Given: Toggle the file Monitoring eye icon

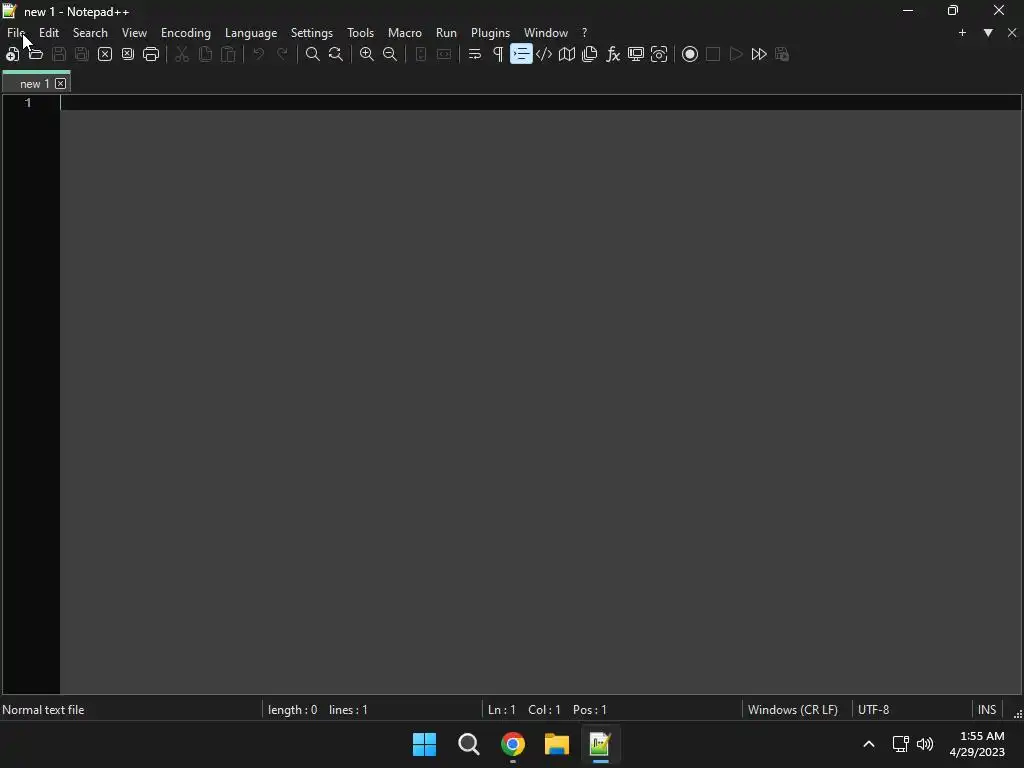Looking at the screenshot, I should click(659, 54).
